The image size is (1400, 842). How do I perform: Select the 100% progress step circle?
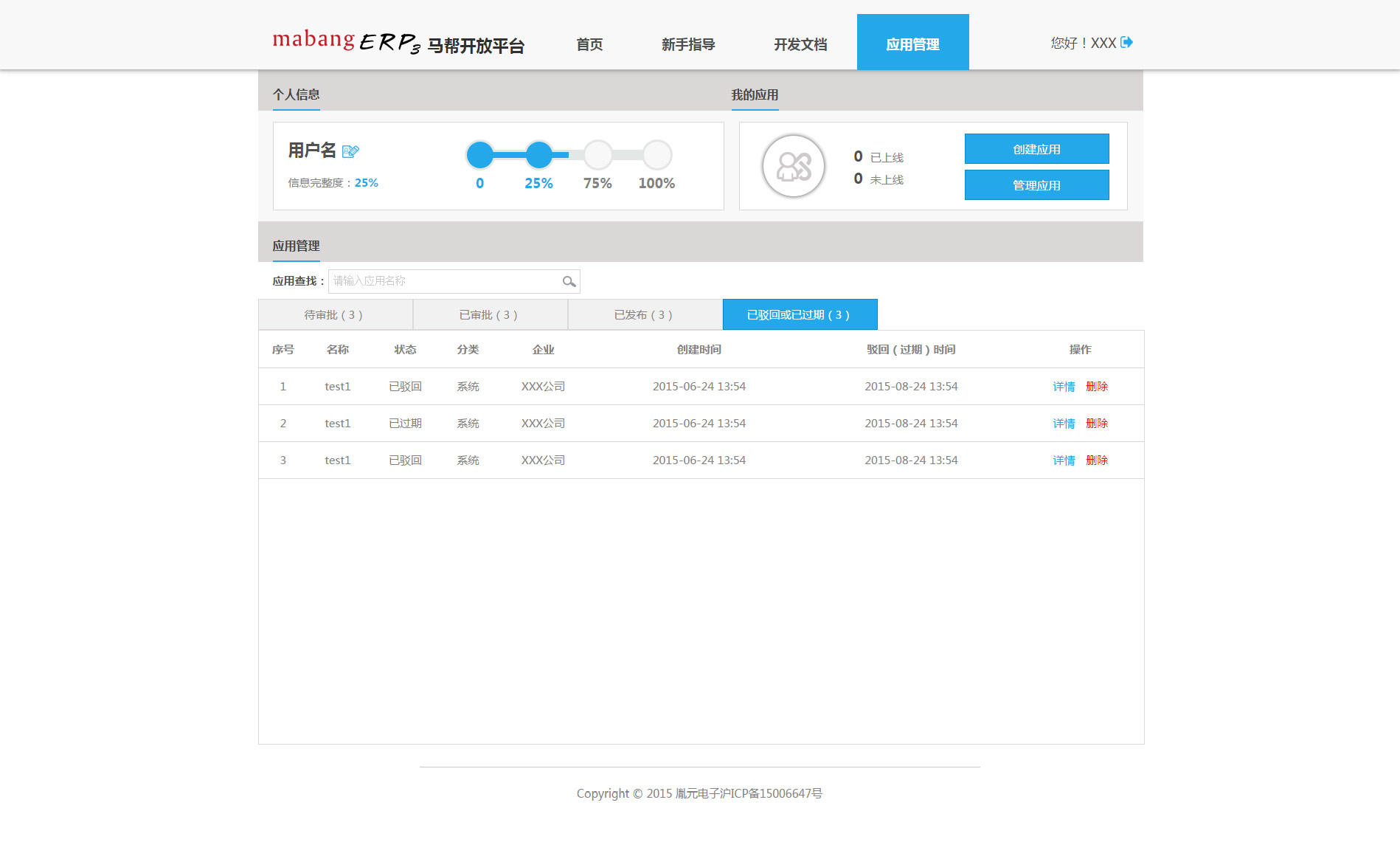coord(656,155)
